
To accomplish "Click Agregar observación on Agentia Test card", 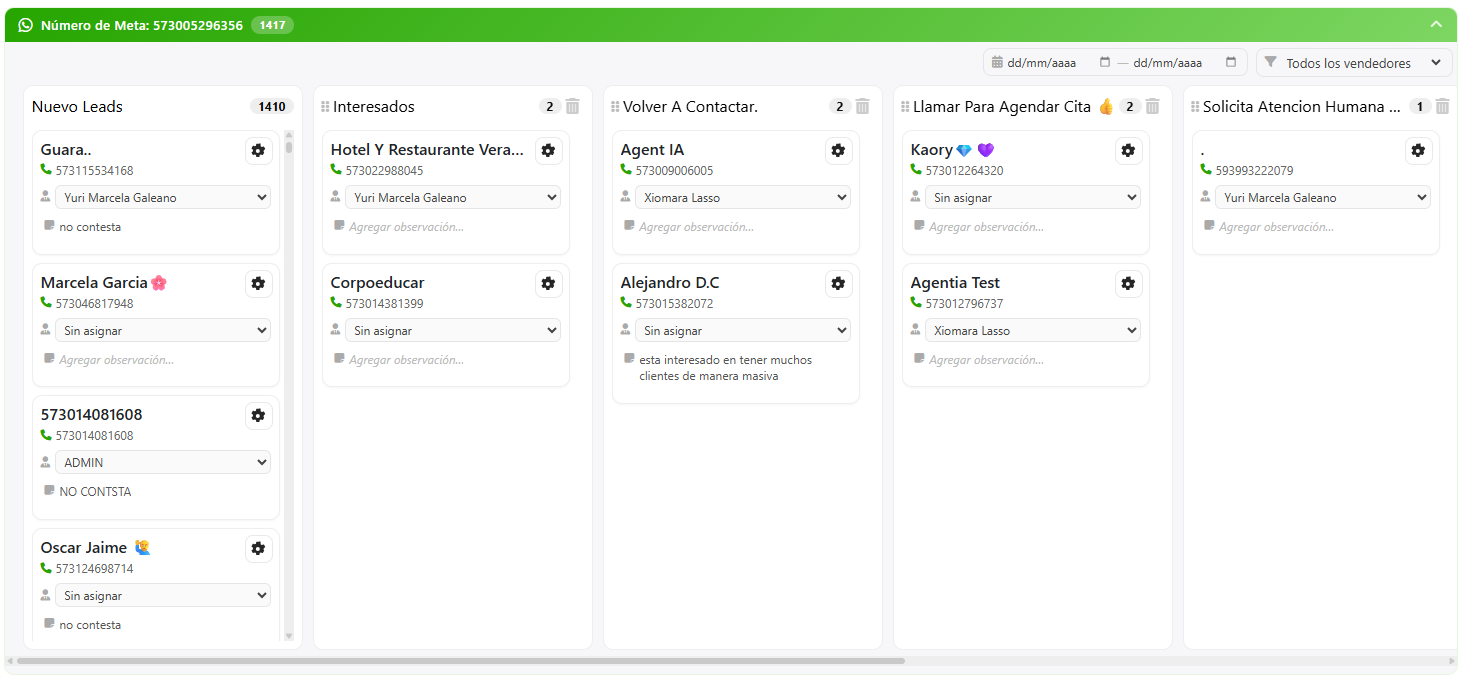I will [986, 360].
